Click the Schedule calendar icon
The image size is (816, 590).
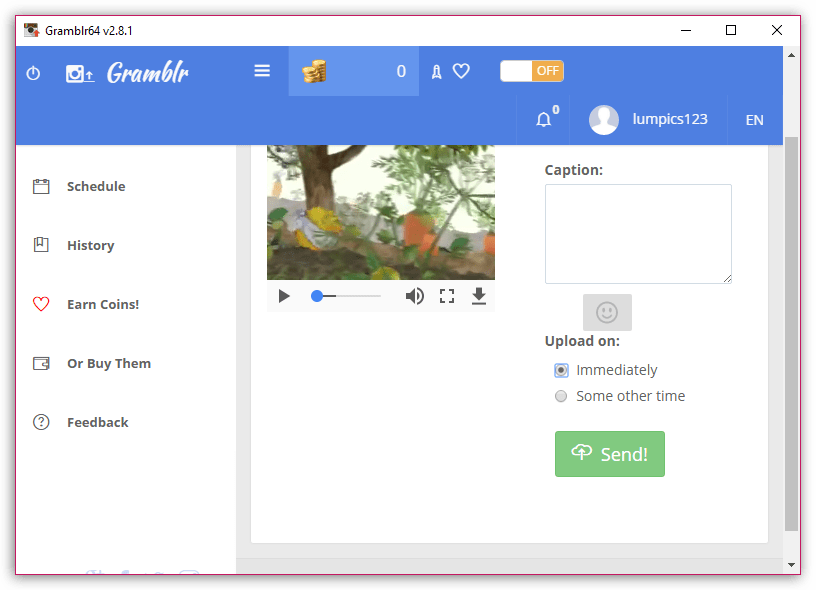(x=41, y=186)
